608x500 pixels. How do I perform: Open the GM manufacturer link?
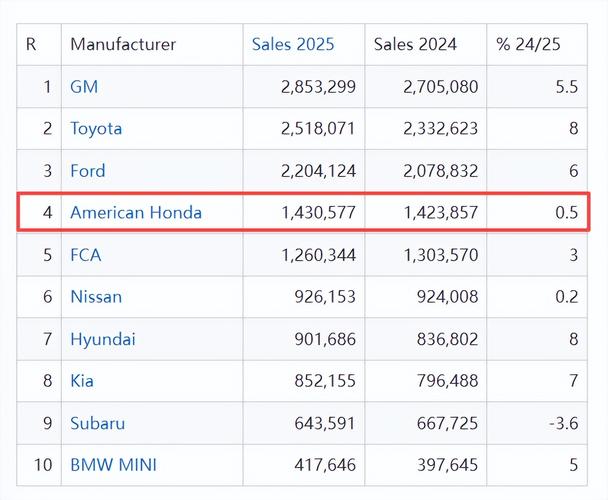pos(84,87)
